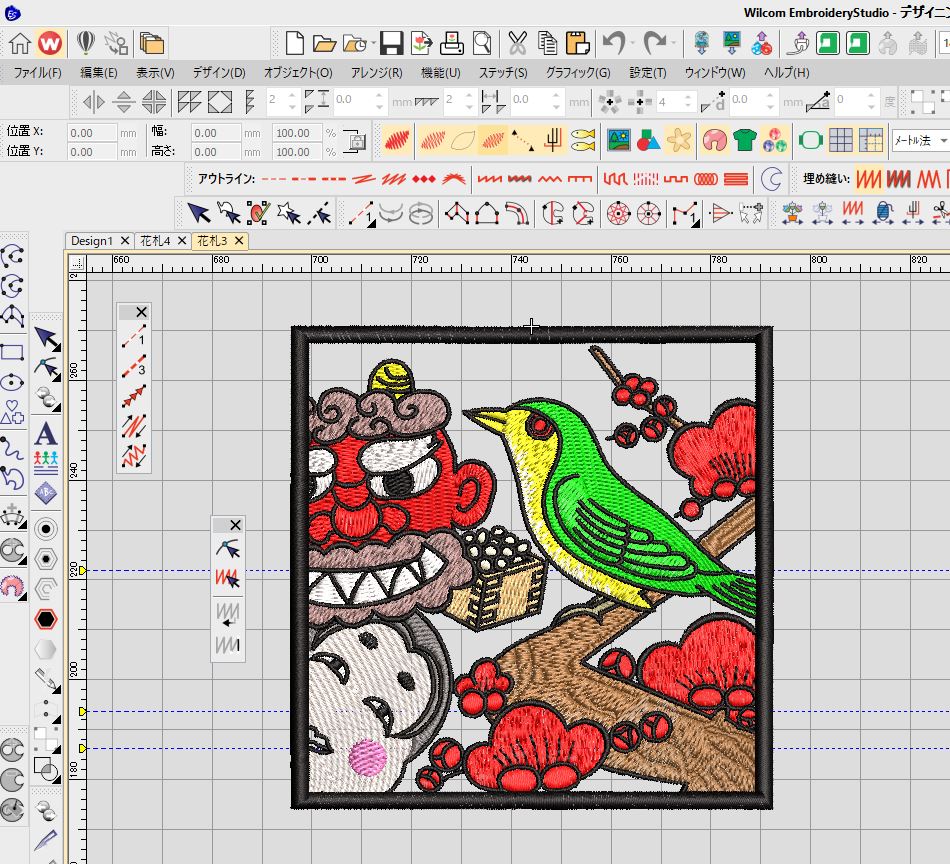This screenshot has height=864, width=950.
Task: Toggle the grid display button
Action: [841, 141]
